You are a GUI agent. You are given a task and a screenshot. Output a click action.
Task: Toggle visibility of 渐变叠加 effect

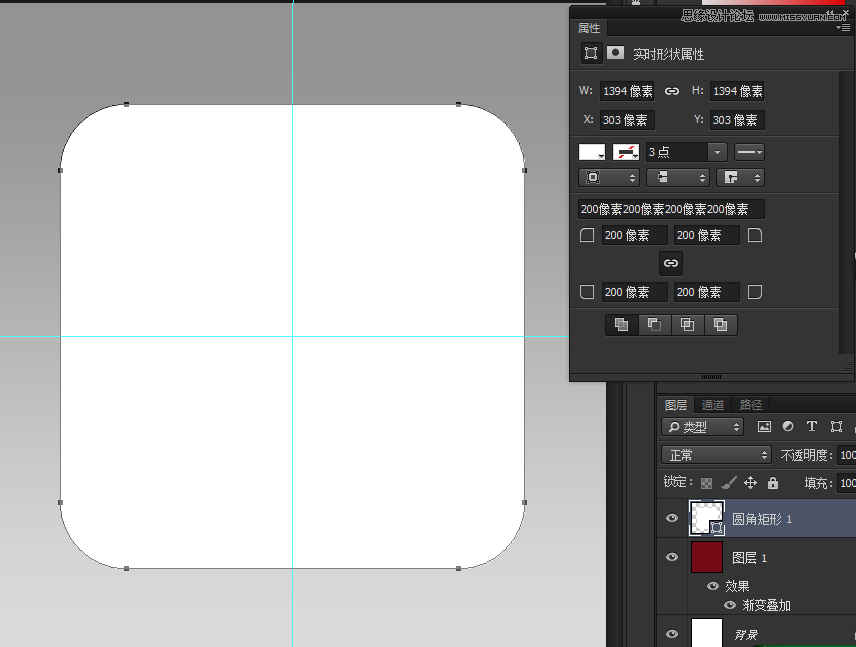(x=729, y=605)
